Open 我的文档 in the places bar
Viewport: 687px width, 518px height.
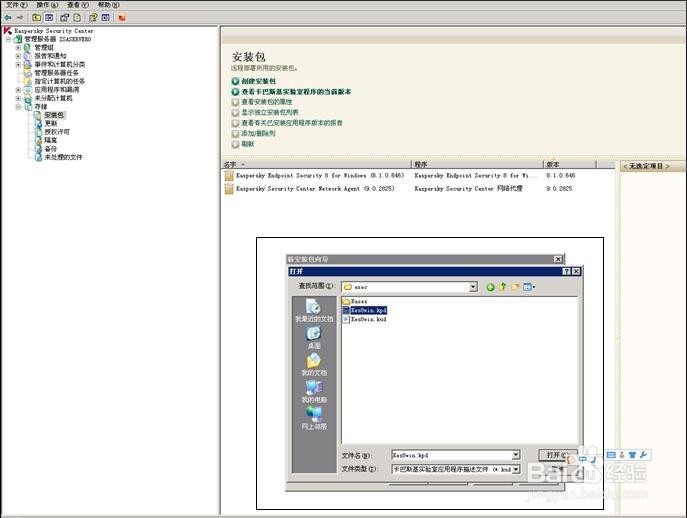pyautogui.click(x=314, y=365)
